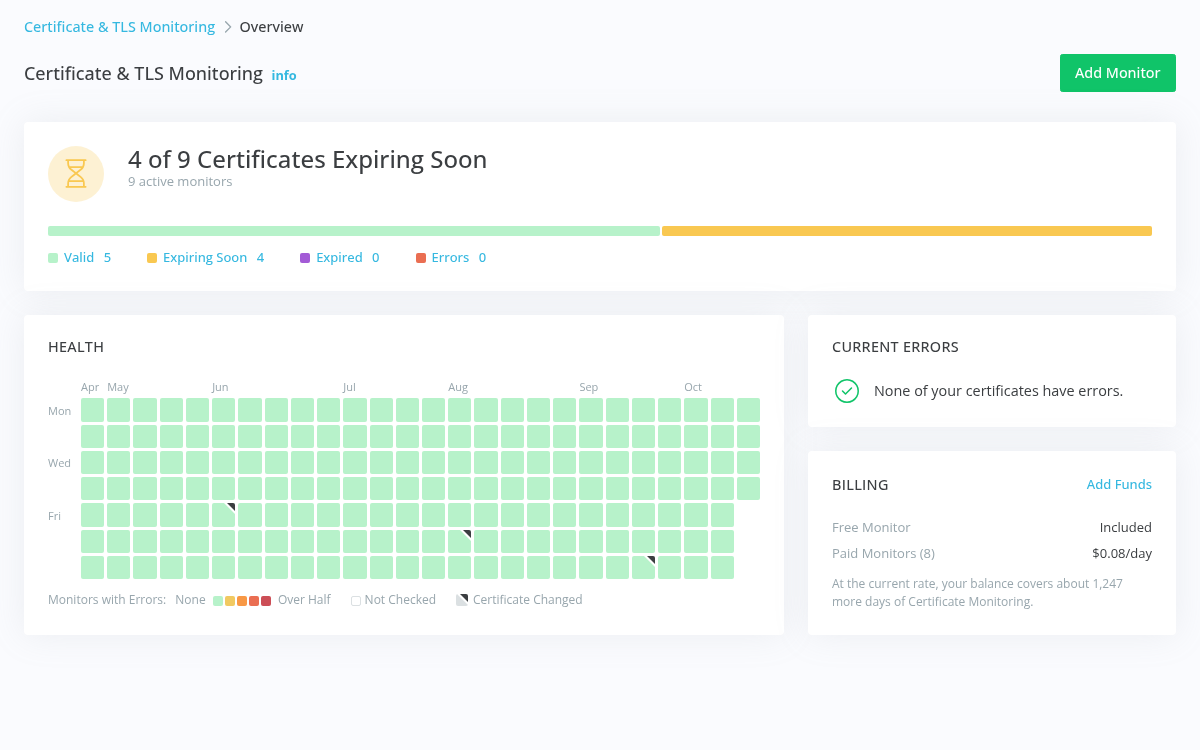This screenshot has width=1200, height=750.
Task: Click the Monday cell under the Oct label
Action: 696,410
